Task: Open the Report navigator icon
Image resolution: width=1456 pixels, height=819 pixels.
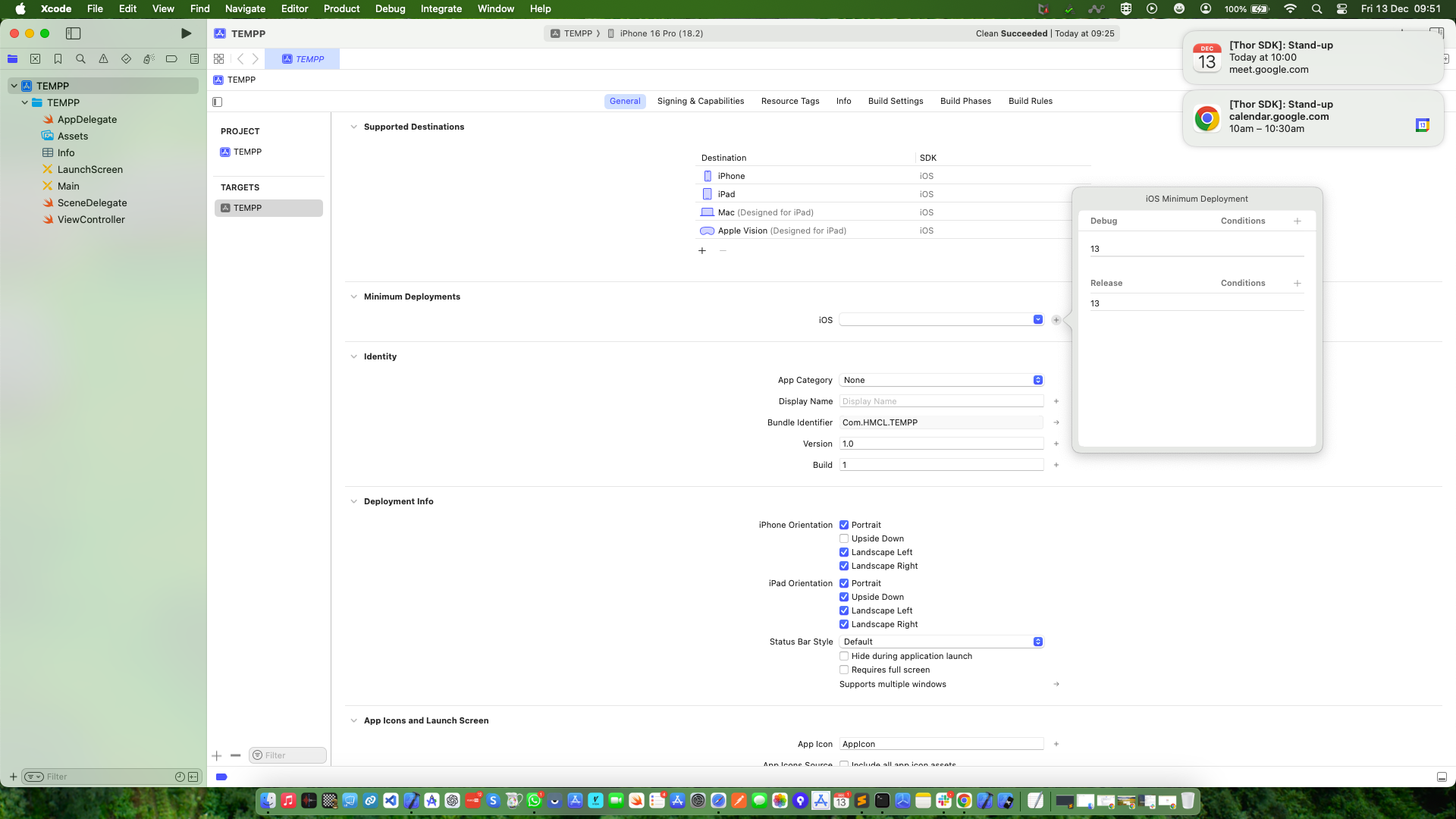Action: coord(194,58)
